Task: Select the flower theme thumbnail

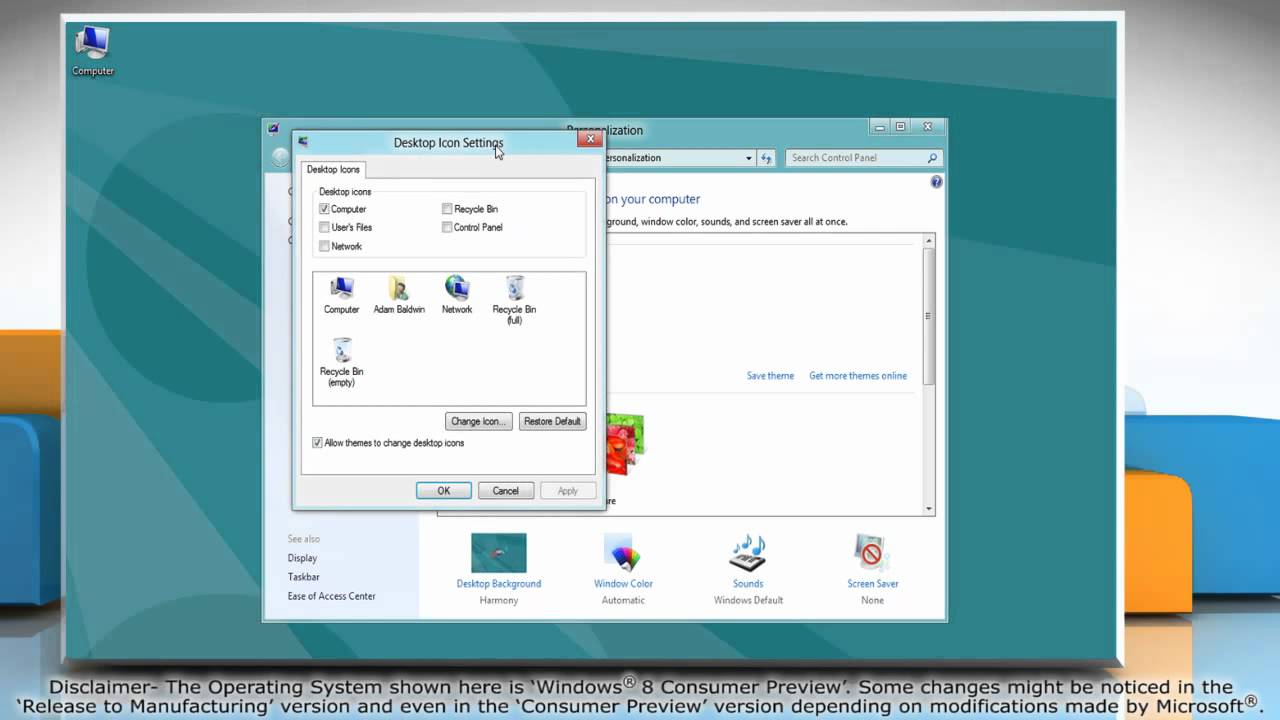Action: [625, 445]
